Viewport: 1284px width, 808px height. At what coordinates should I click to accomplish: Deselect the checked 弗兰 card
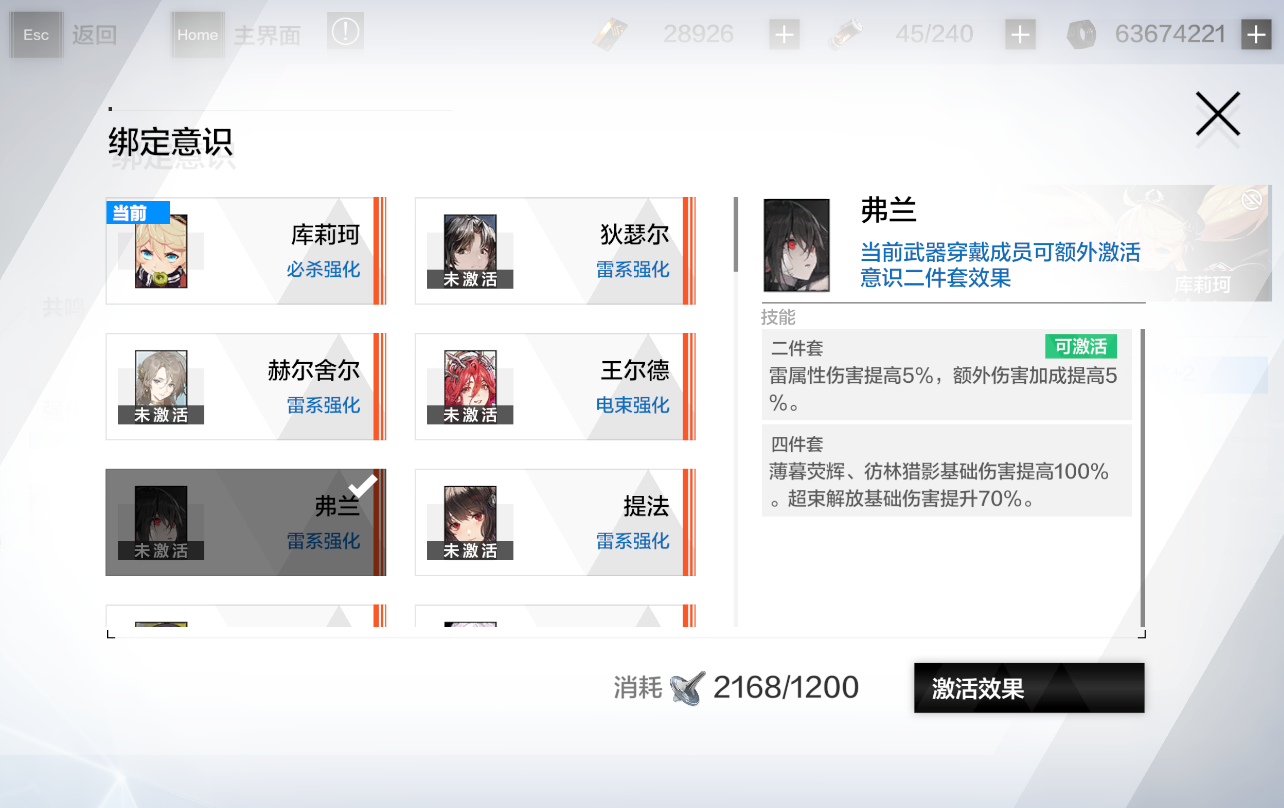[x=245, y=522]
